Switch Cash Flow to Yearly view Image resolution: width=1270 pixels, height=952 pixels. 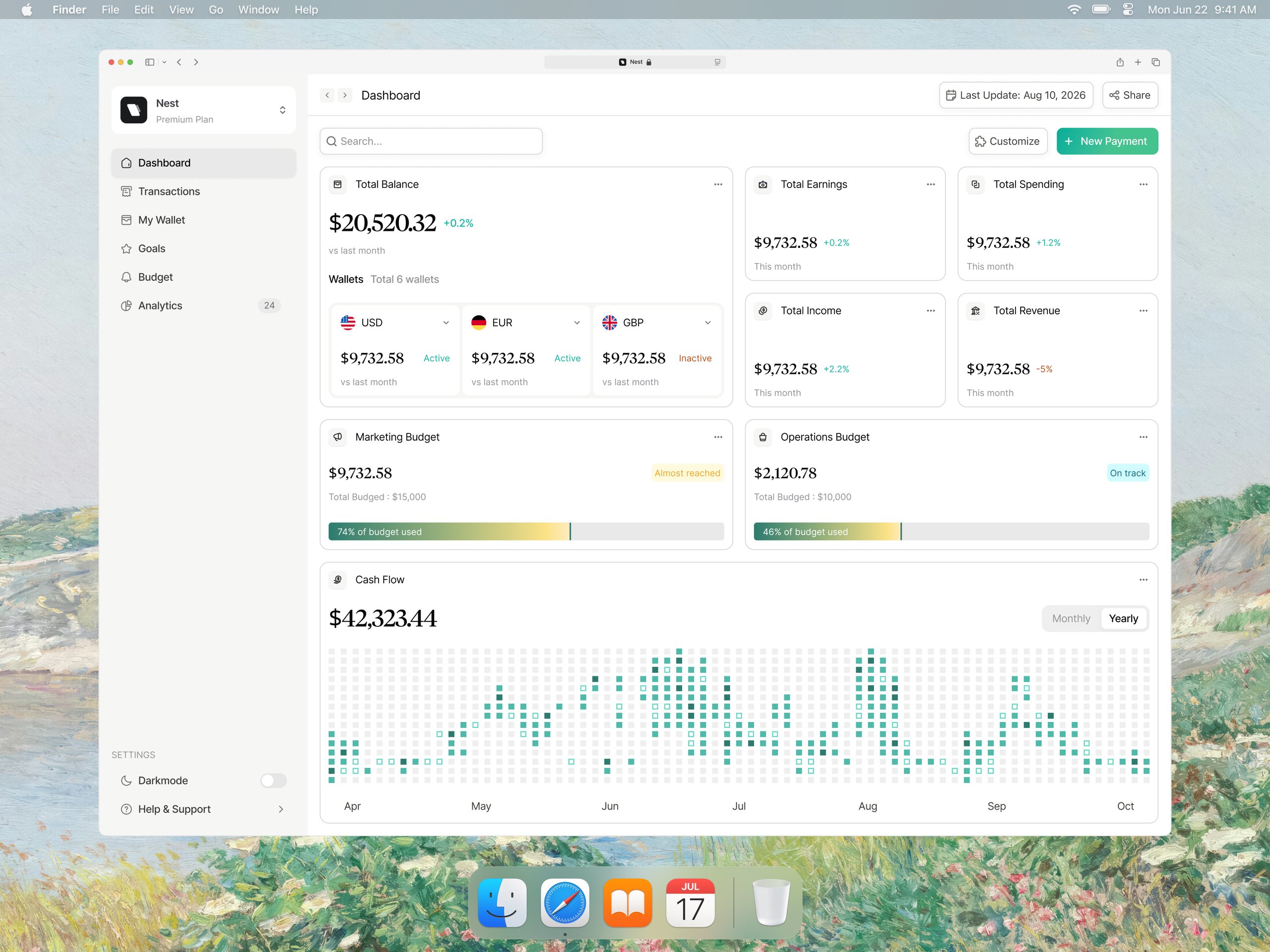1123,619
